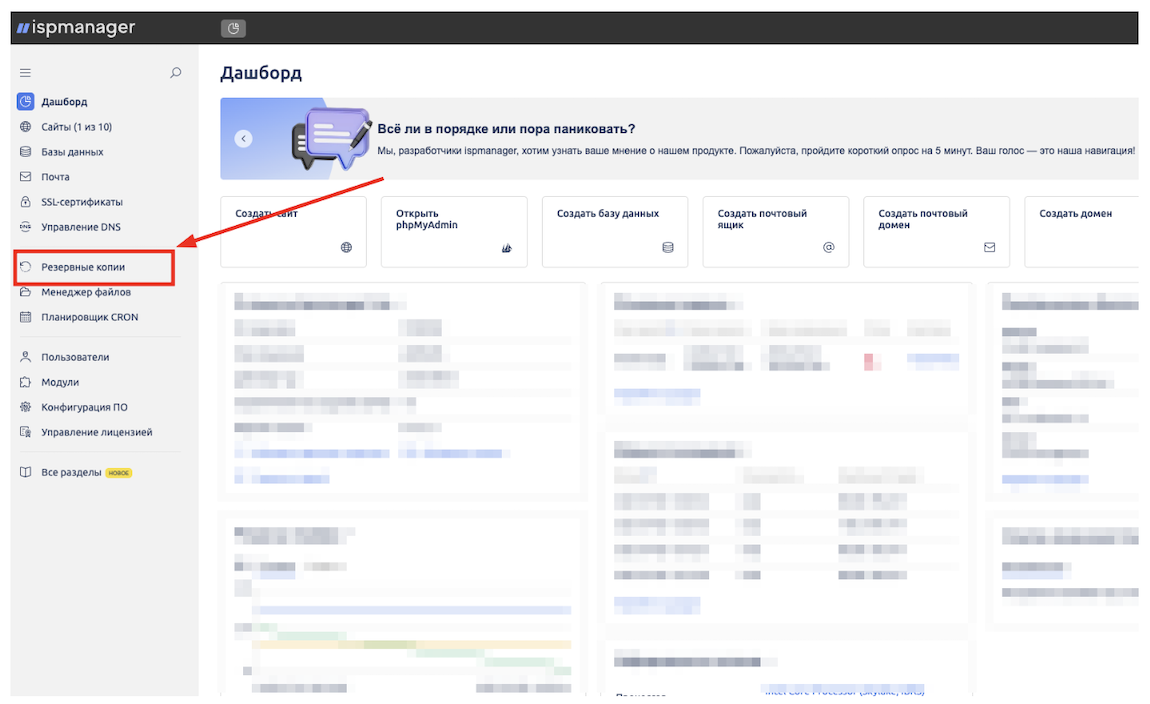Click the Создать домен card

click(1080, 231)
